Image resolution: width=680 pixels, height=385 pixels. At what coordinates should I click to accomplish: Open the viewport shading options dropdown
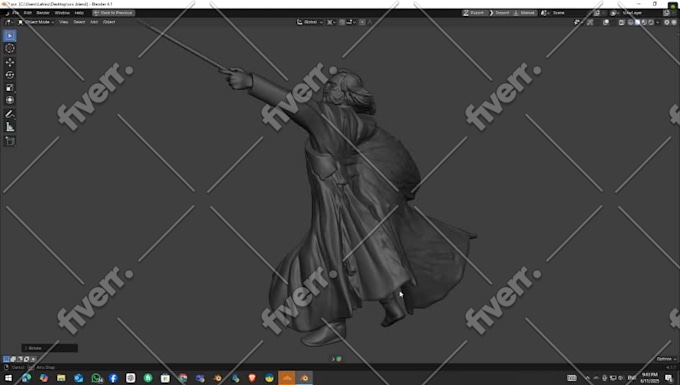point(657,22)
